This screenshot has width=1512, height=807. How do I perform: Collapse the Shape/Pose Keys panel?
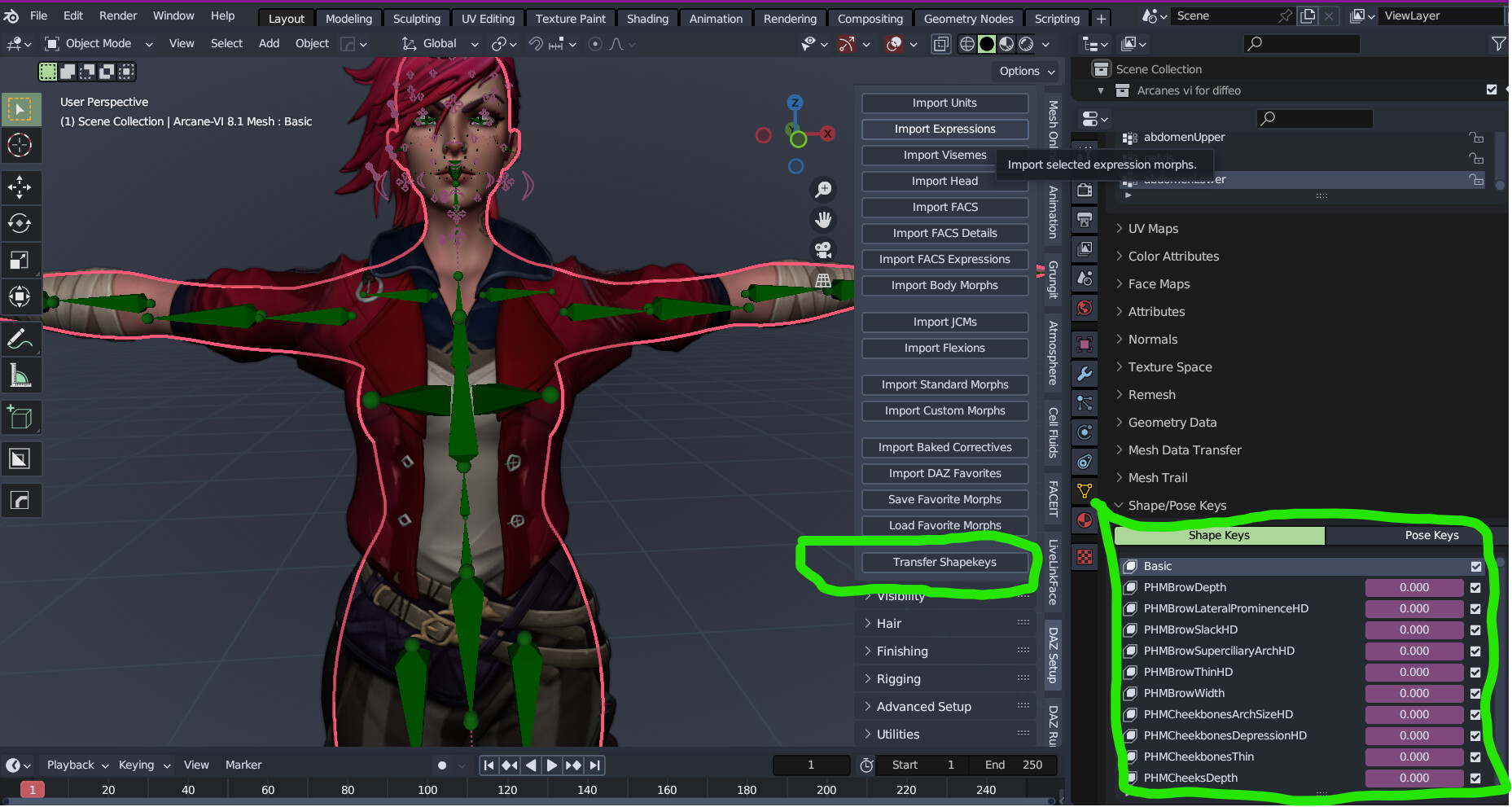click(1177, 506)
